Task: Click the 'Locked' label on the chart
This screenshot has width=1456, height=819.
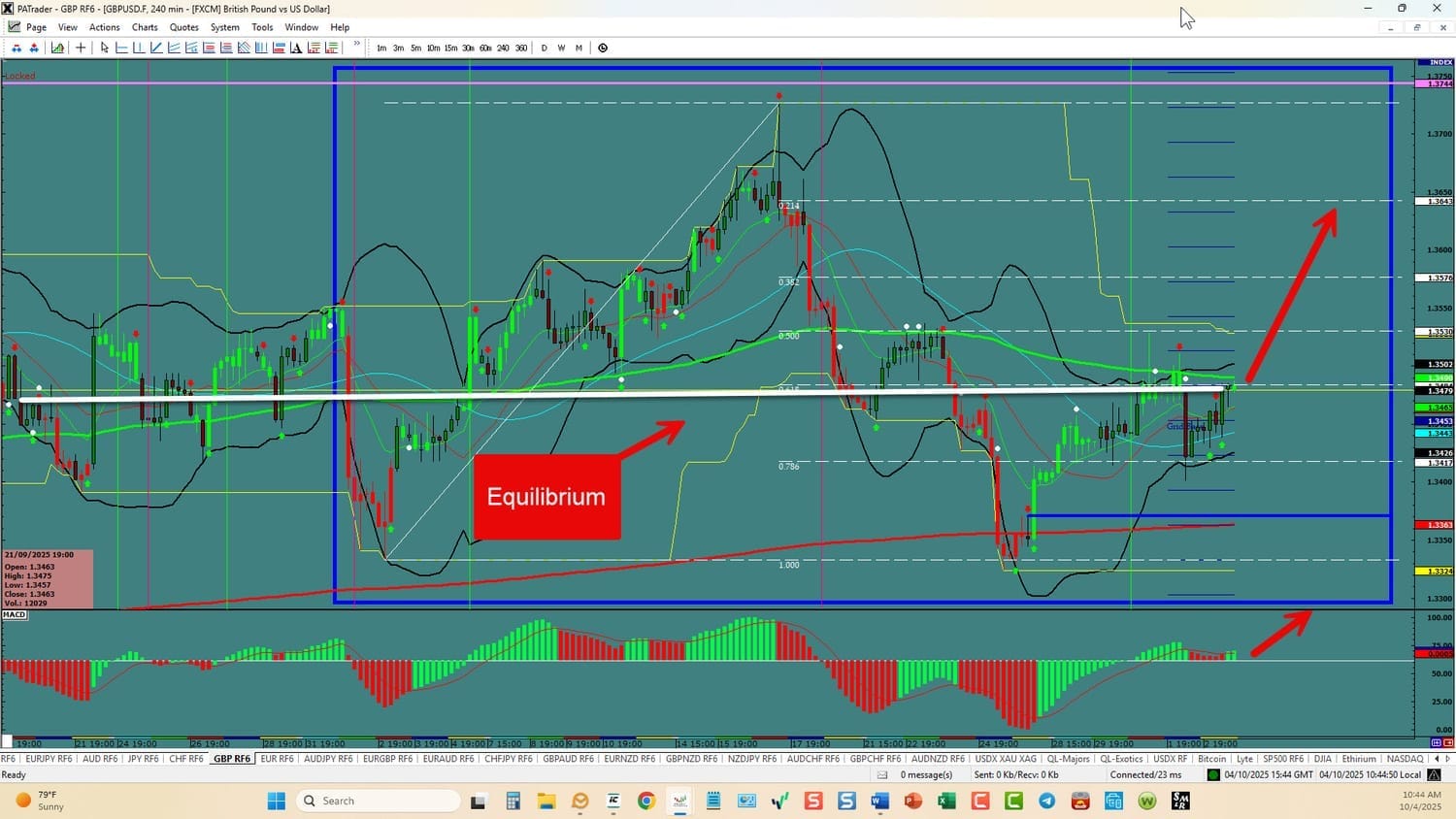Action: pos(19,76)
